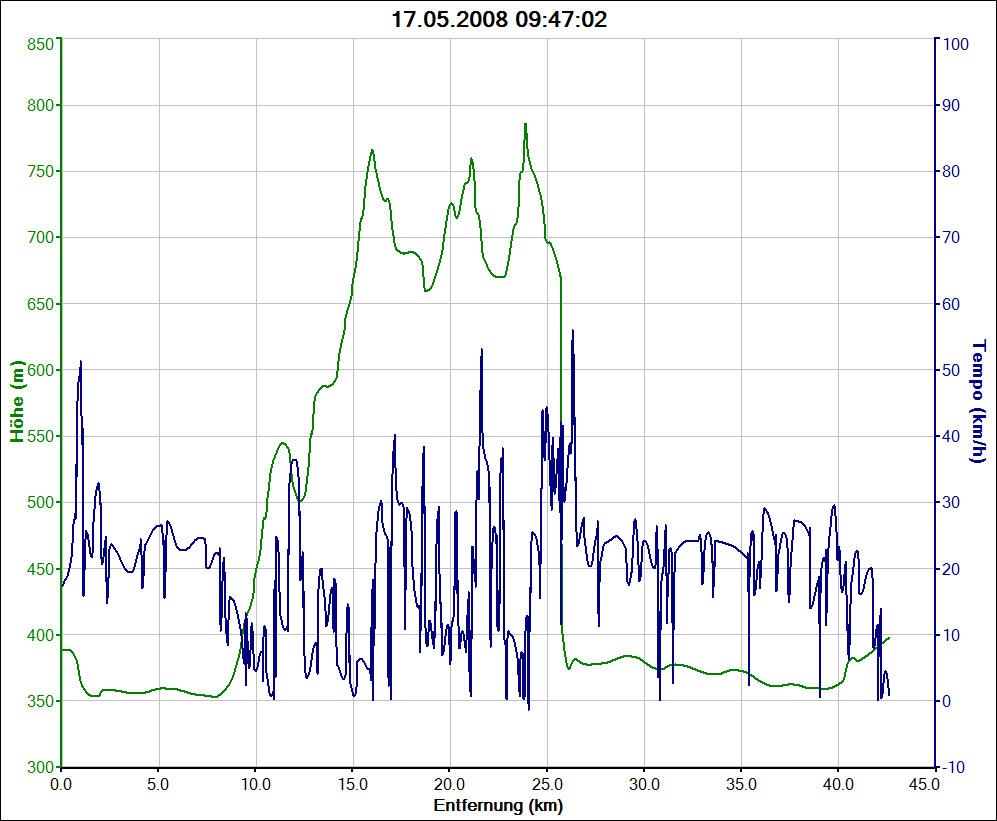The width and height of the screenshot is (997, 821).
Task: Click the 300 tick on the elevation axis
Action: tap(38, 767)
